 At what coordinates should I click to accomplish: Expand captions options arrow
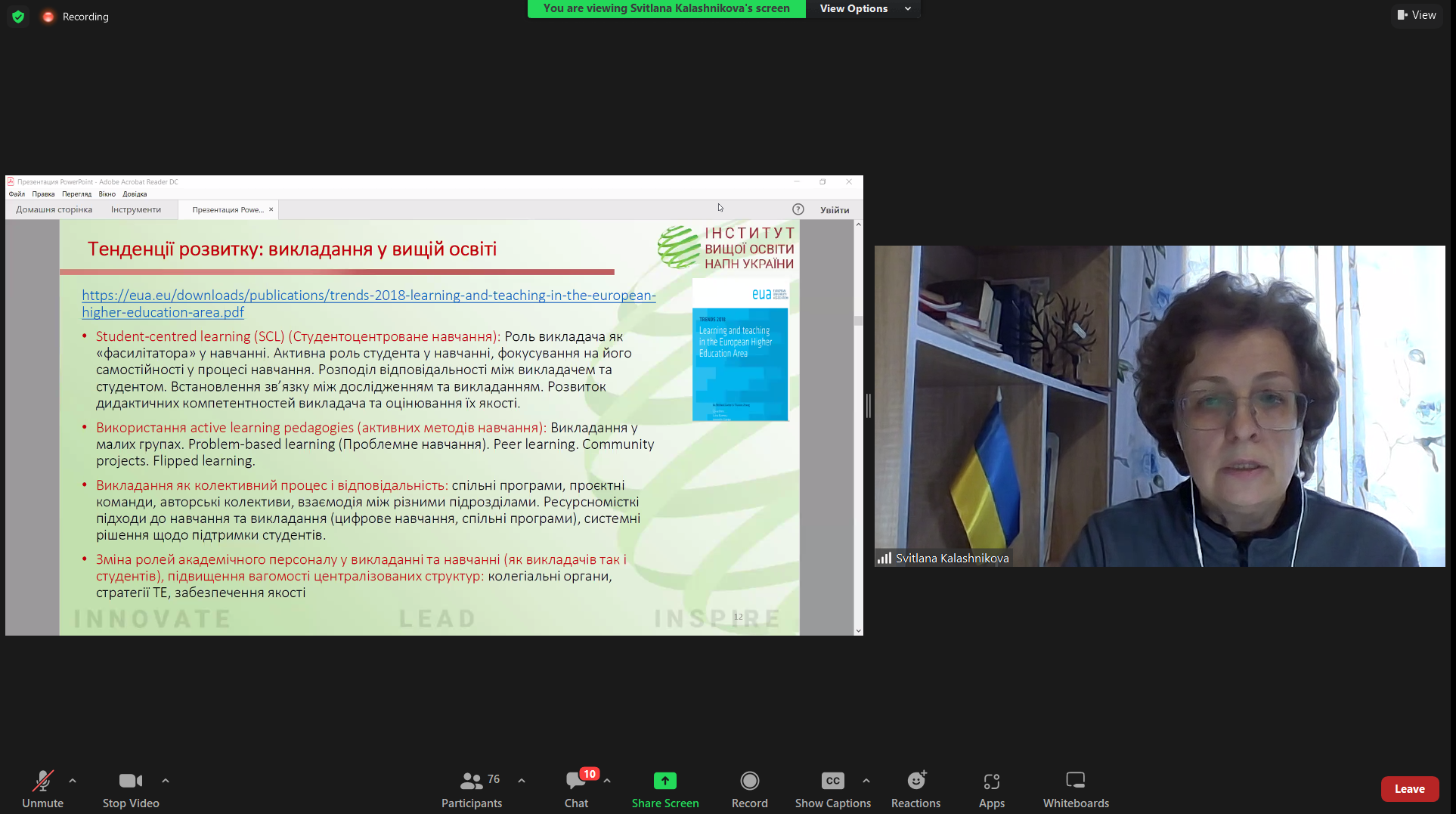click(x=866, y=781)
